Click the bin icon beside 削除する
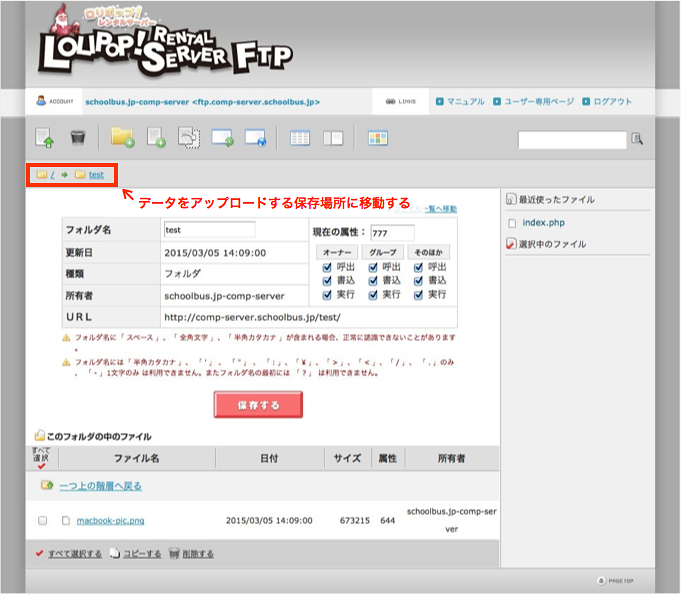 pos(174,553)
